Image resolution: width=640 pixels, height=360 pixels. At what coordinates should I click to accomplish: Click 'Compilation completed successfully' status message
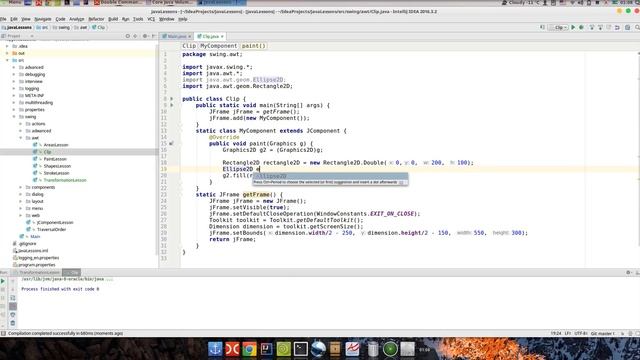click(65, 333)
